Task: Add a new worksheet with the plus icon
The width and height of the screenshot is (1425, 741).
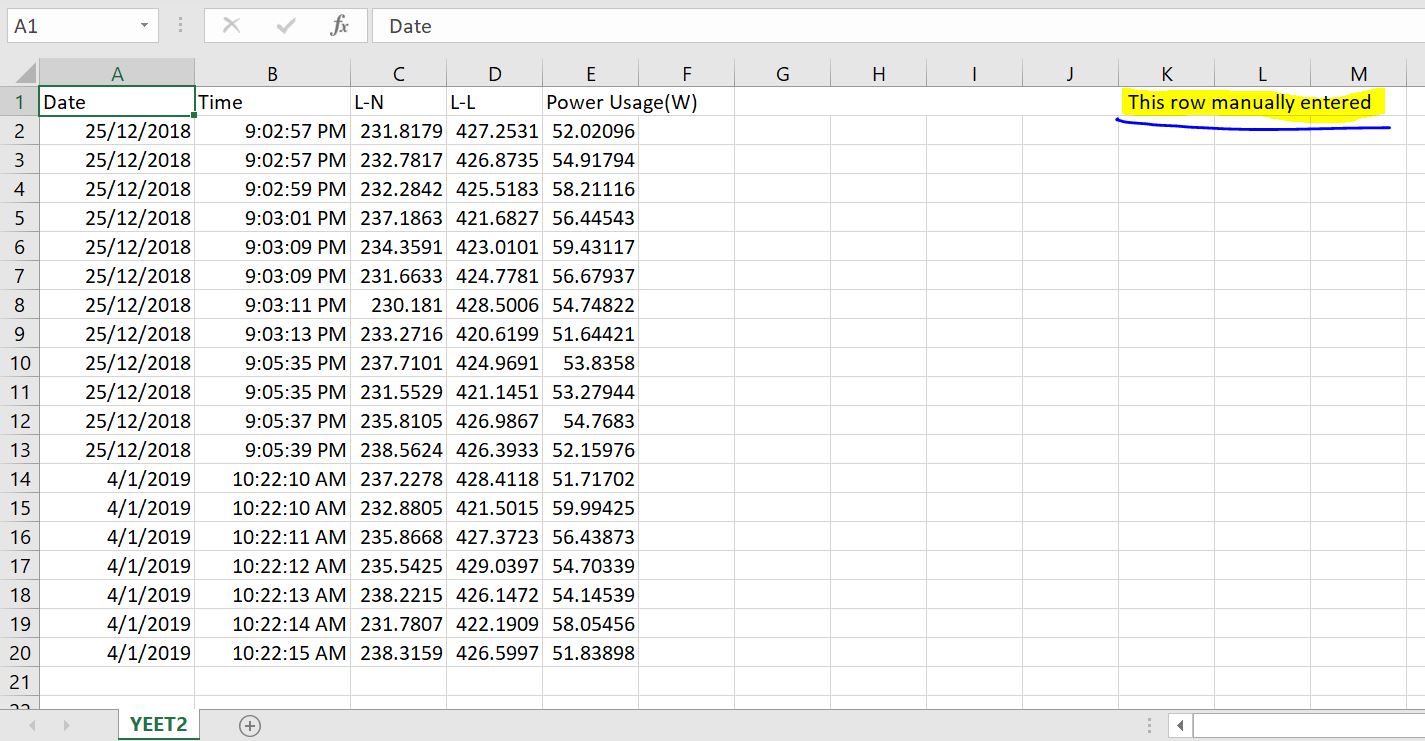Action: click(249, 724)
